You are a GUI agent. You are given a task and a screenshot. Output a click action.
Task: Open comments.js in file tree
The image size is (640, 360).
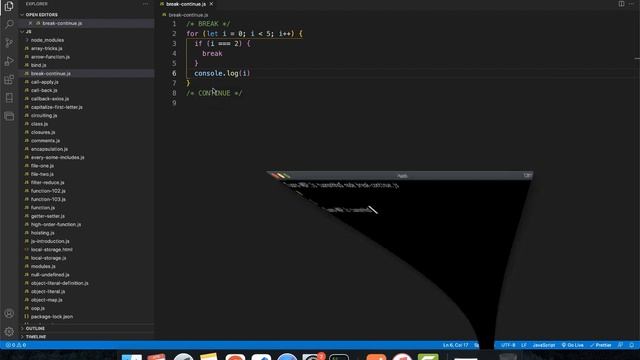pyautogui.click(x=45, y=140)
